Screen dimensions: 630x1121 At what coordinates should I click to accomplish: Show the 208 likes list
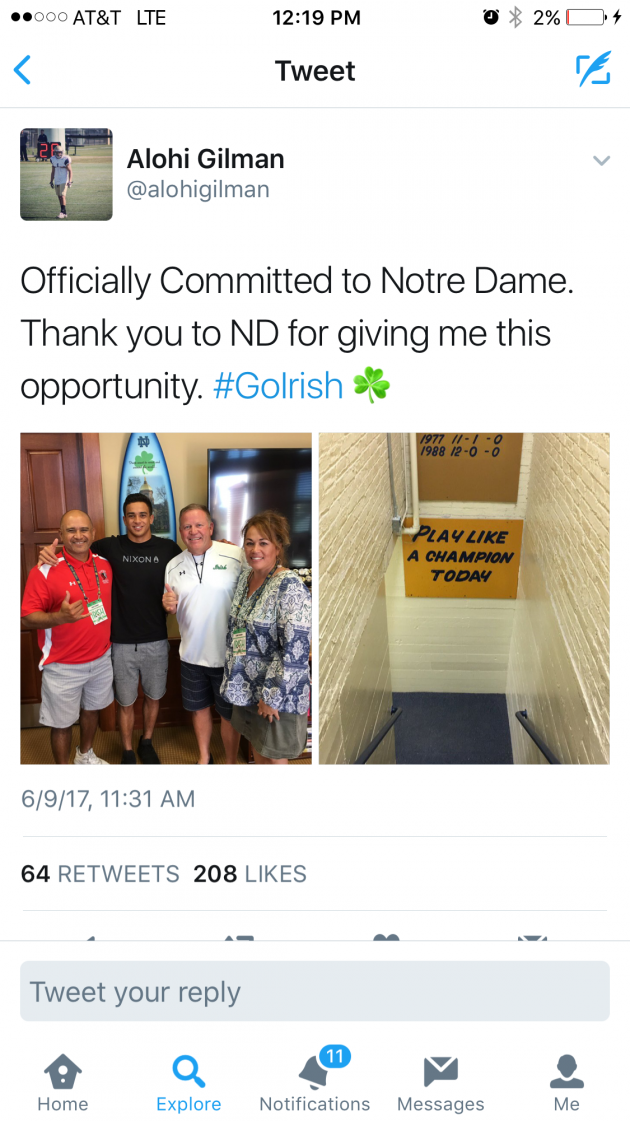pyautogui.click(x=250, y=874)
